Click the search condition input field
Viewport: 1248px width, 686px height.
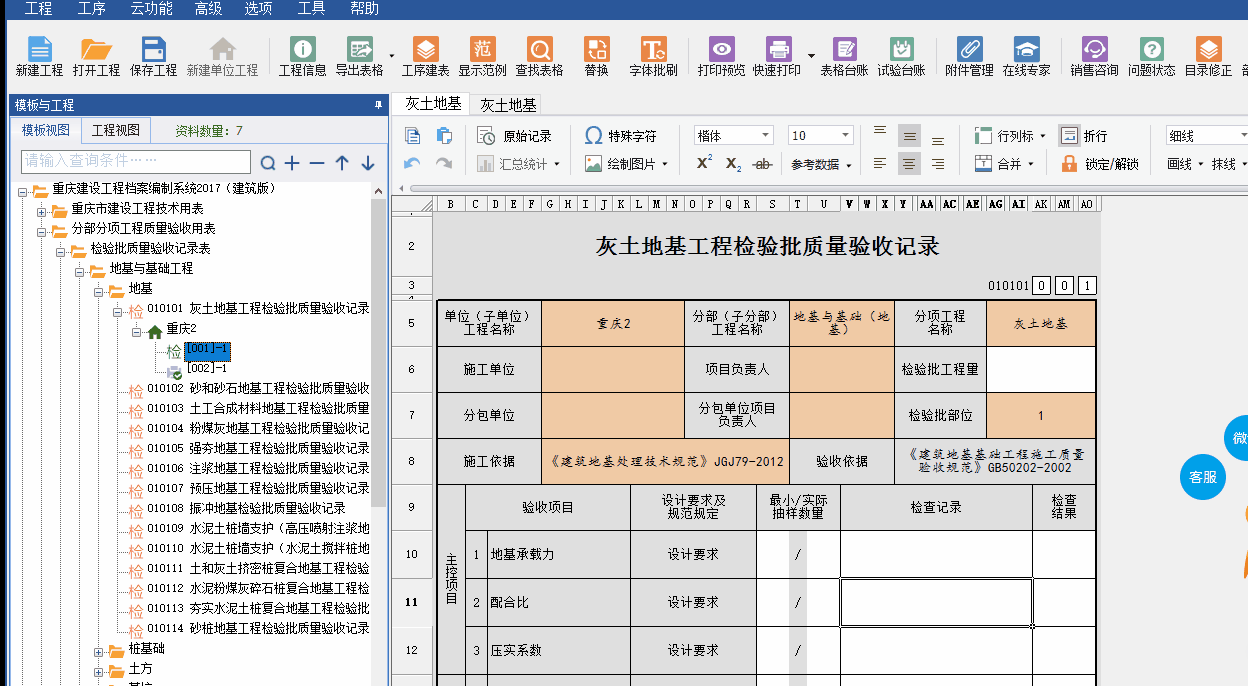[x=136, y=161]
